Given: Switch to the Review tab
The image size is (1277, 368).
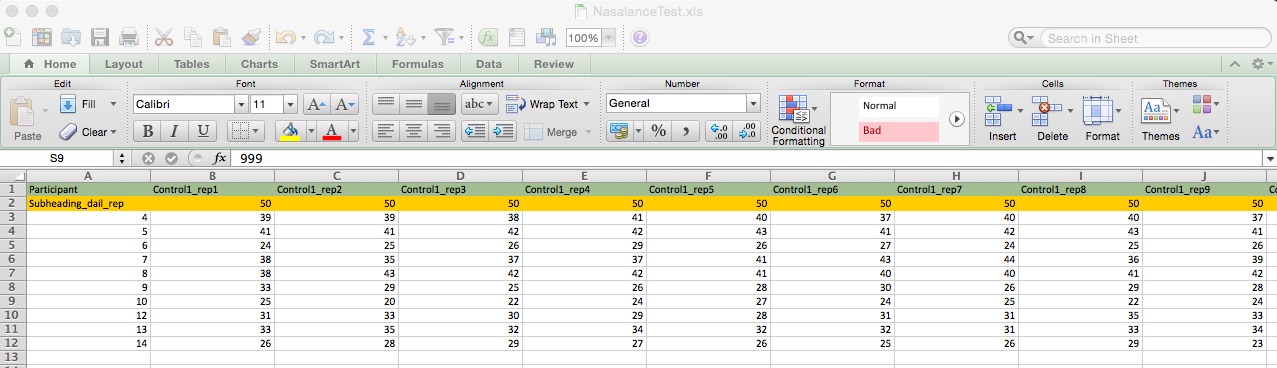Looking at the screenshot, I should [554, 64].
